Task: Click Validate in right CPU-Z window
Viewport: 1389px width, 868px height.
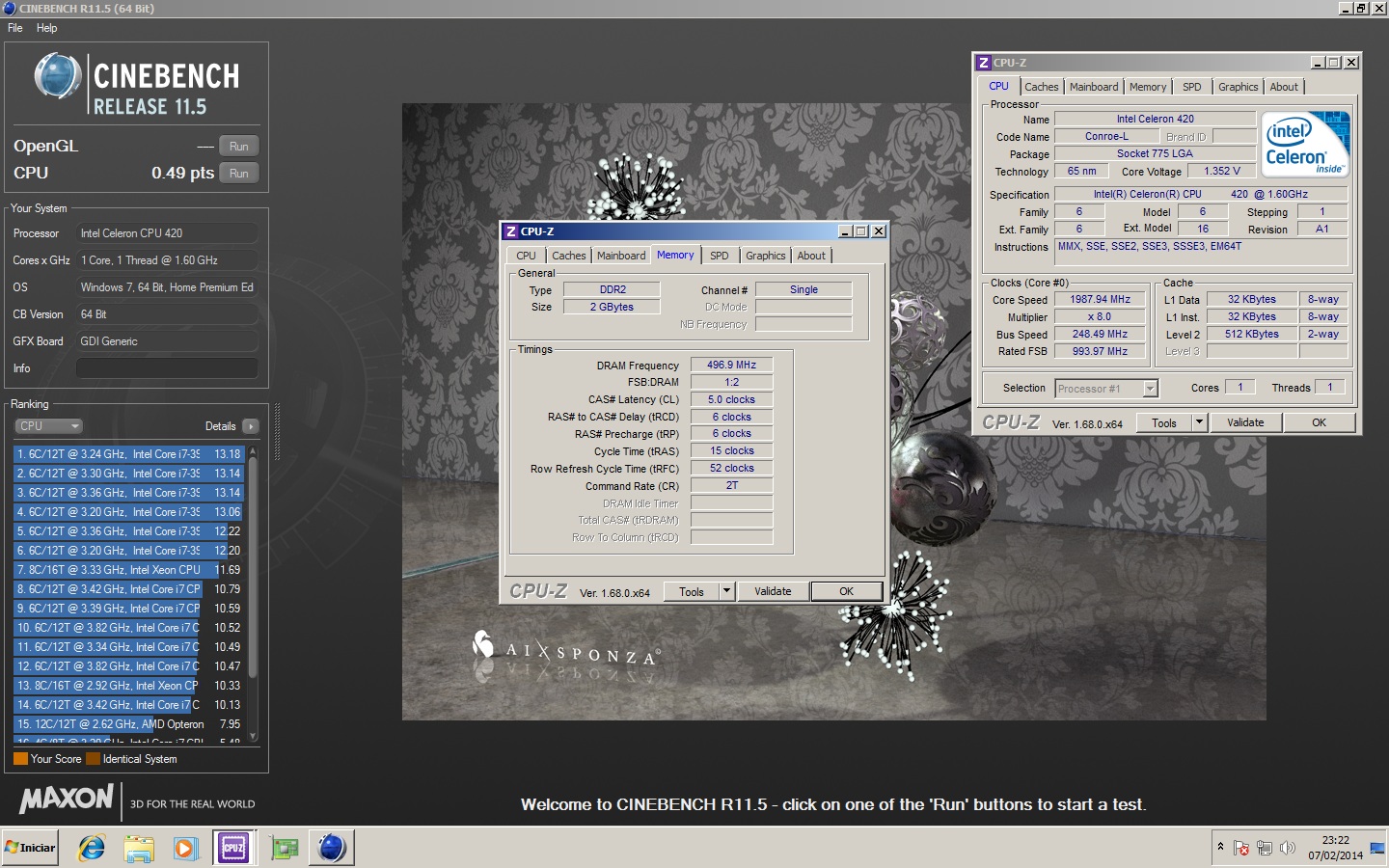Action: coord(1245,423)
